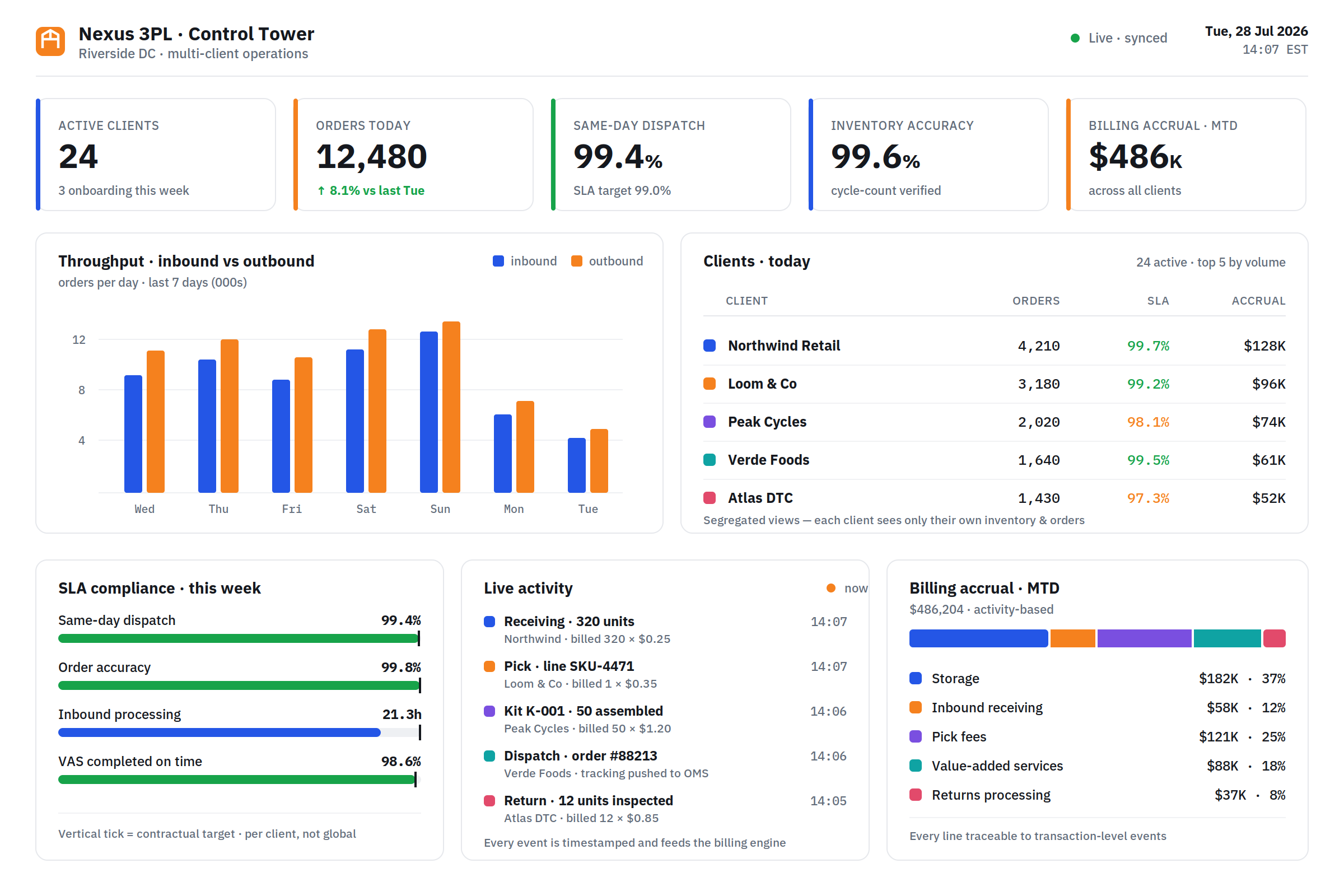Click the Receiving 320 units event dot
Screen dimensions: 1344x896
[x=489, y=622]
